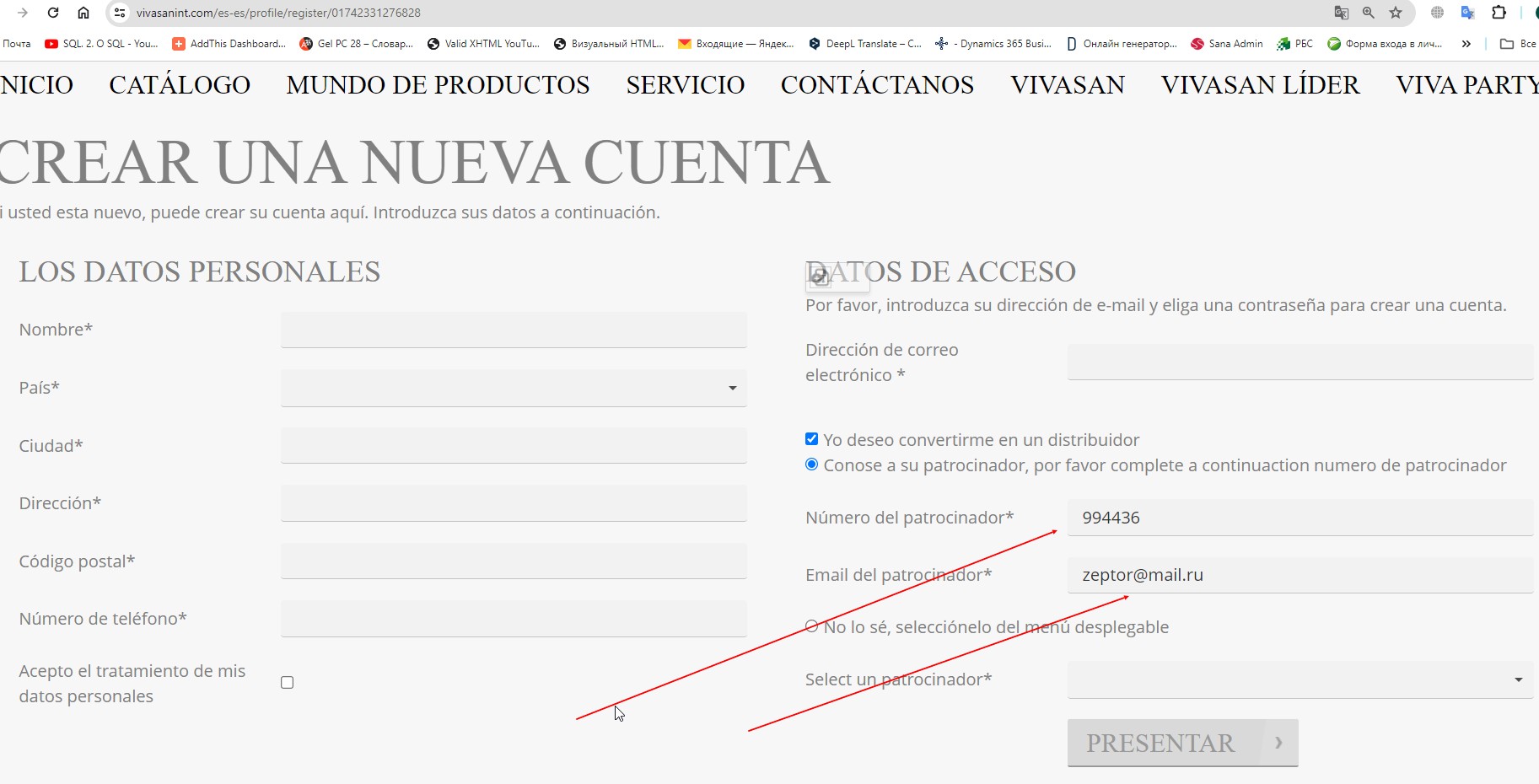Show more bookmarks with the double chevron

(1466, 44)
